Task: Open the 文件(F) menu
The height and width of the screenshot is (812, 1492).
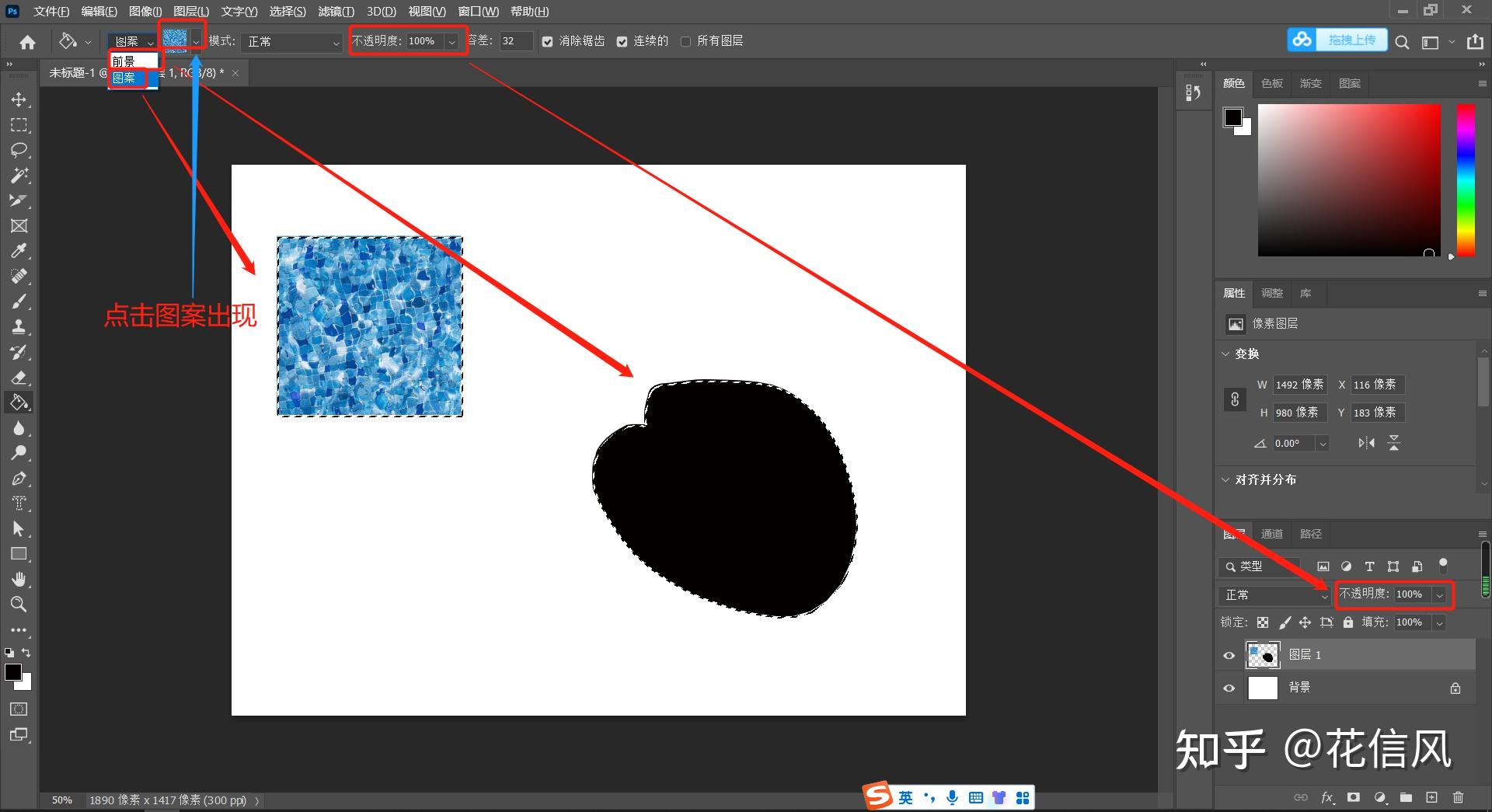Action: [x=51, y=12]
